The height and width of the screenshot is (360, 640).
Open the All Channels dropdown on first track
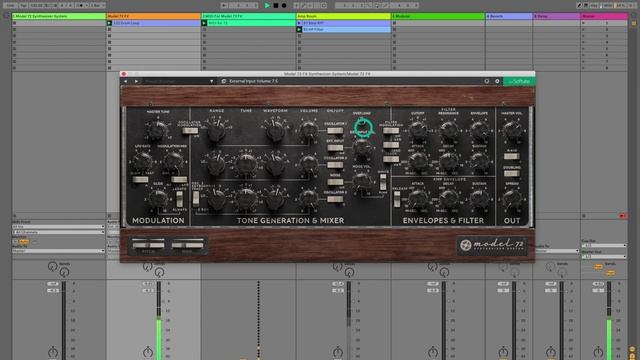click(x=58, y=232)
